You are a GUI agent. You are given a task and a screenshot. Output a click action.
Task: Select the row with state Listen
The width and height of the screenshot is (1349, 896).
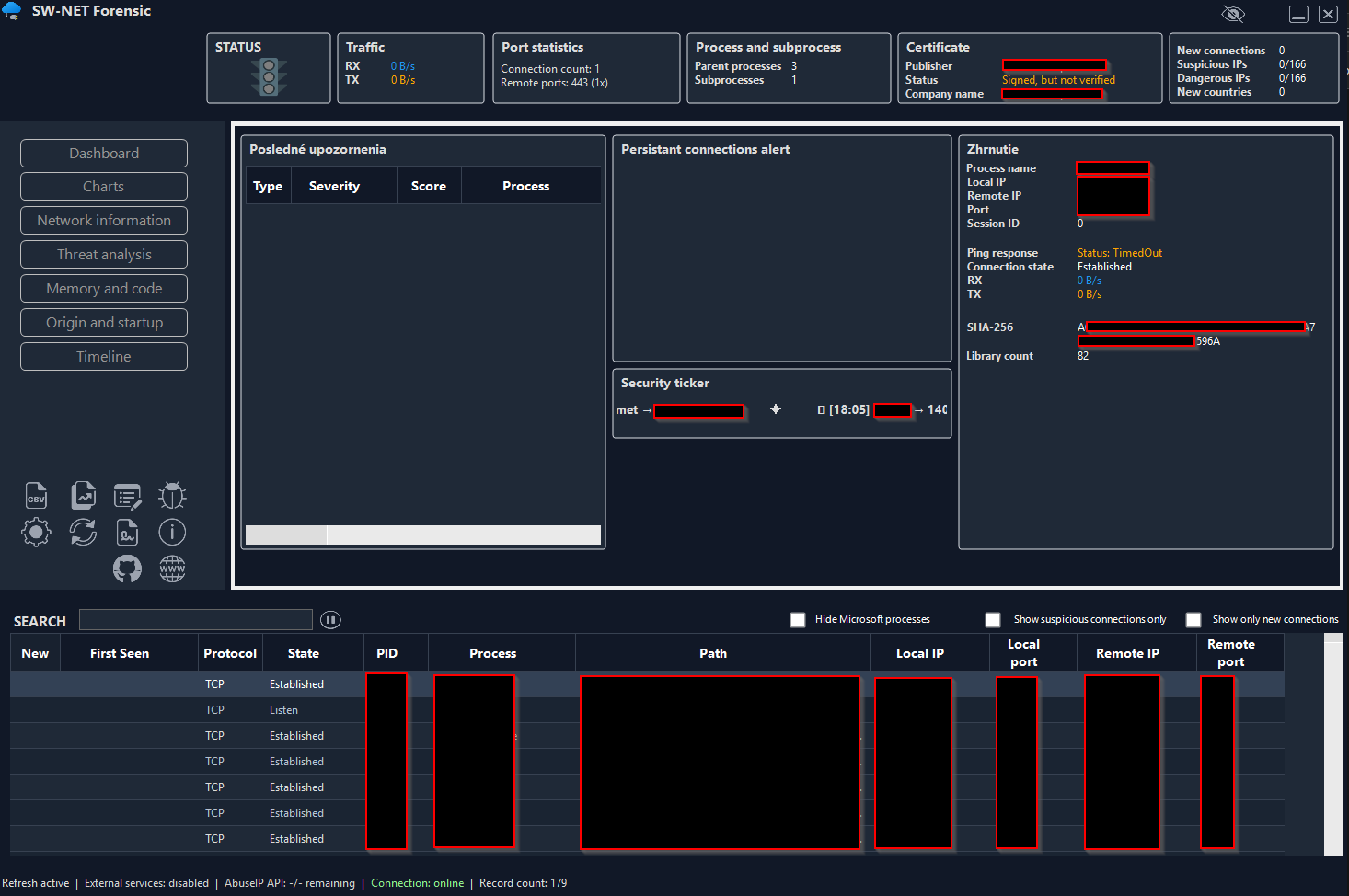point(648,710)
